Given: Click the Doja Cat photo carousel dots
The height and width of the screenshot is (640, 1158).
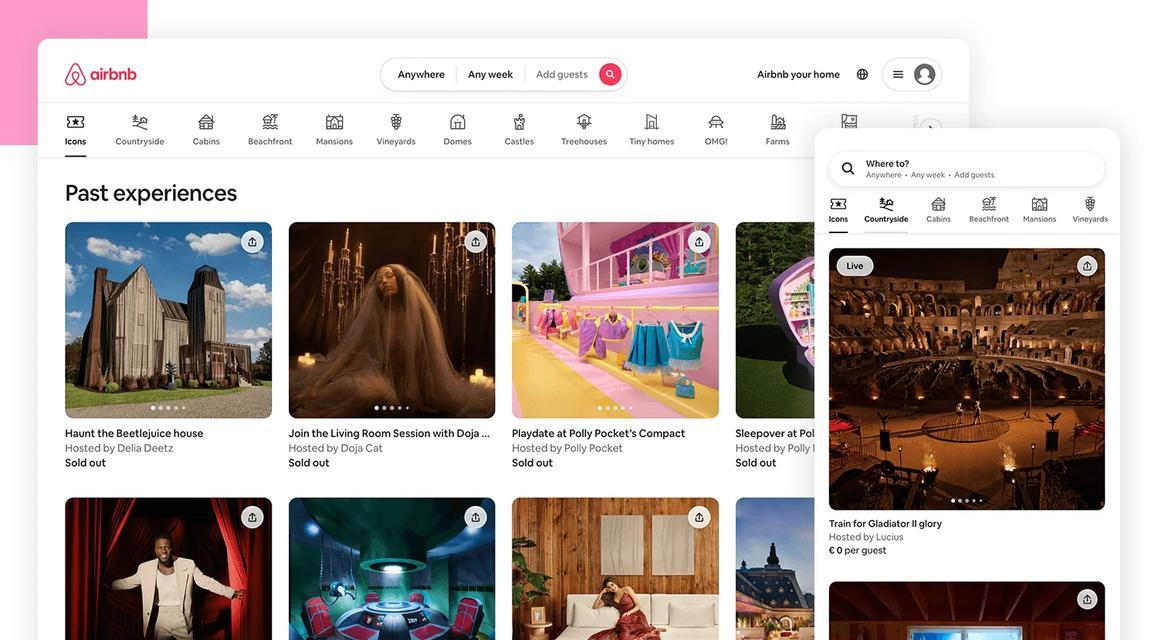Looking at the screenshot, I should click(x=392, y=407).
